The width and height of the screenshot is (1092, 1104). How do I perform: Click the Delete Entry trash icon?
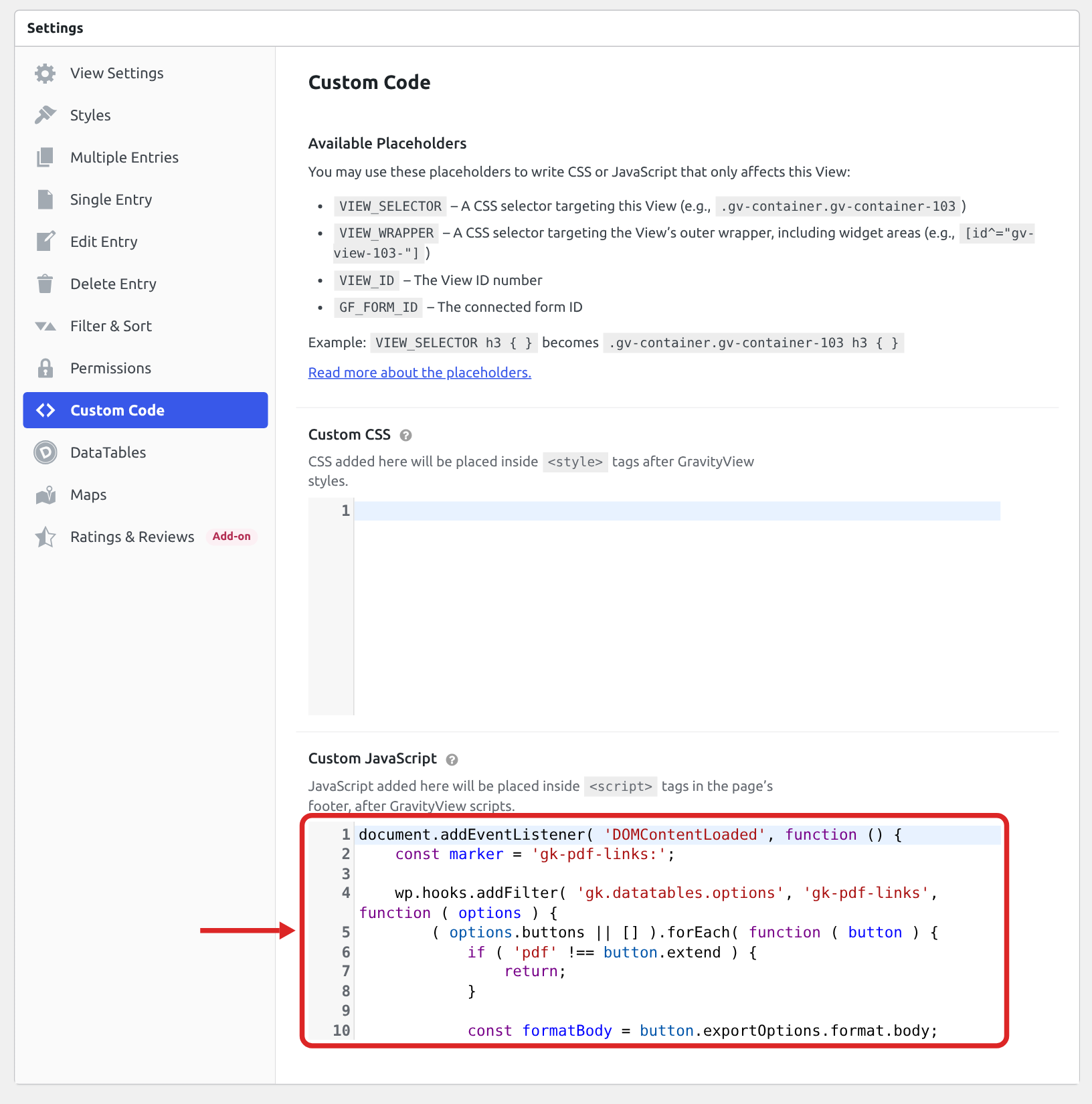(45, 284)
